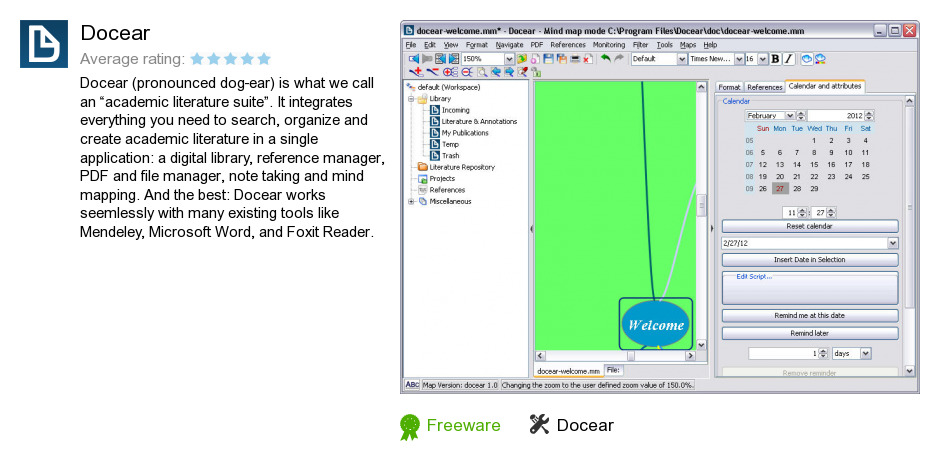Undo the last action with the green arrow
The image size is (940, 471).
click(x=605, y=58)
